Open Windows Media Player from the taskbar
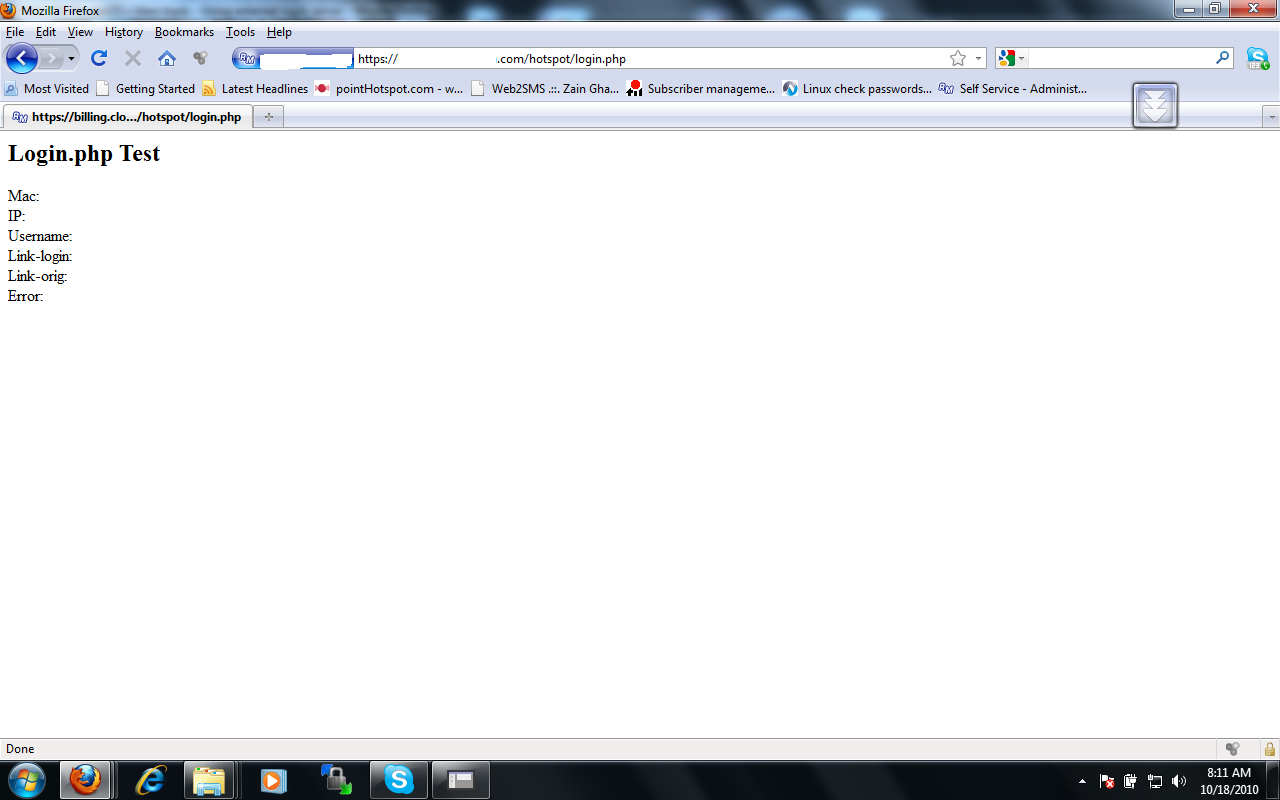 (271, 779)
